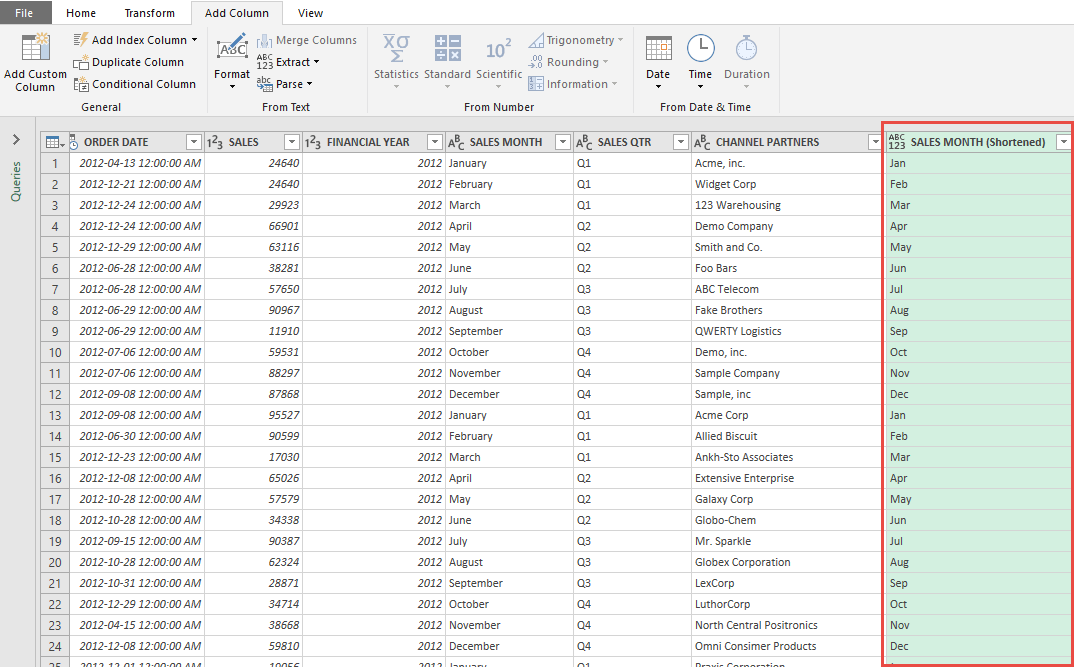The image size is (1074, 667).
Task: Click the Information icon
Action: point(536,84)
